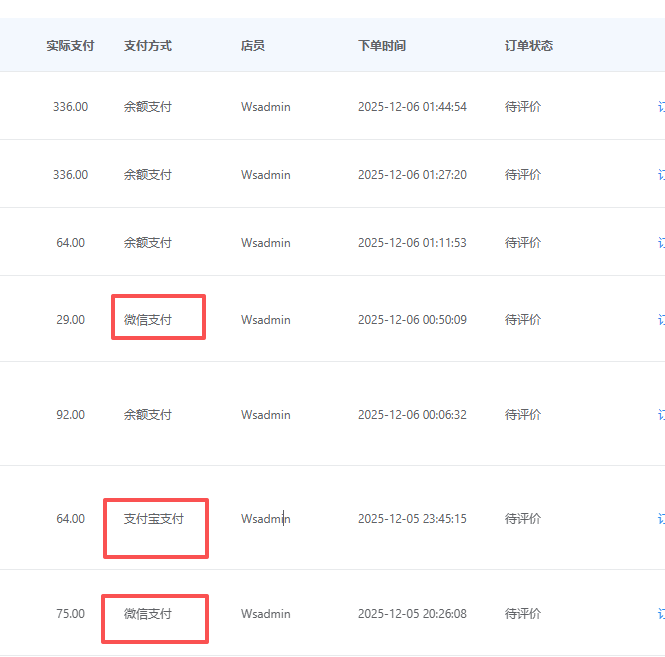Screen dimensions: 665x657
Task: Click 微信支付 in the 29.00 order row
Action: pos(148,320)
